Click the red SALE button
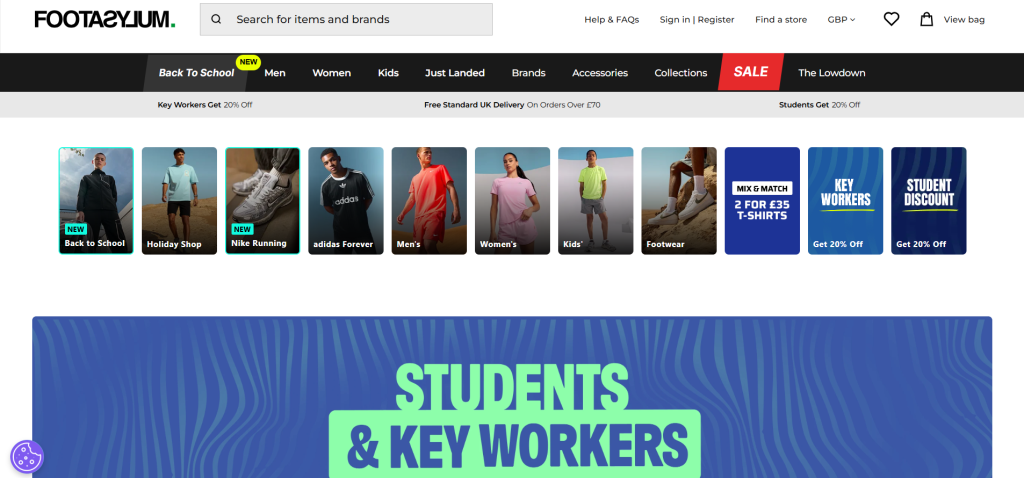Viewport: 1024px width, 478px height. (x=750, y=72)
